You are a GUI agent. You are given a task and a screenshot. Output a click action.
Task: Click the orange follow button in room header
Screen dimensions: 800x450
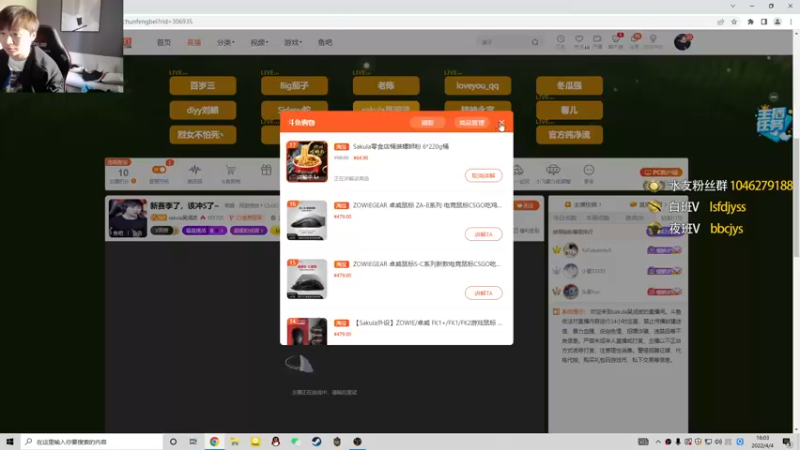point(527,205)
